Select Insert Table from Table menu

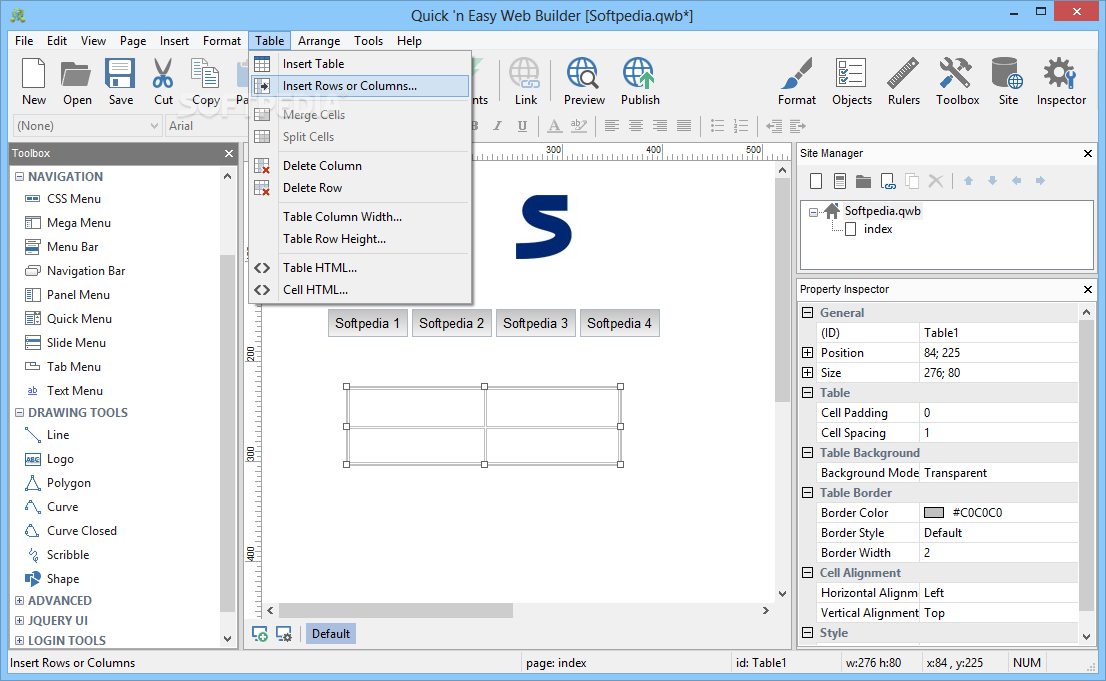[360, 64]
